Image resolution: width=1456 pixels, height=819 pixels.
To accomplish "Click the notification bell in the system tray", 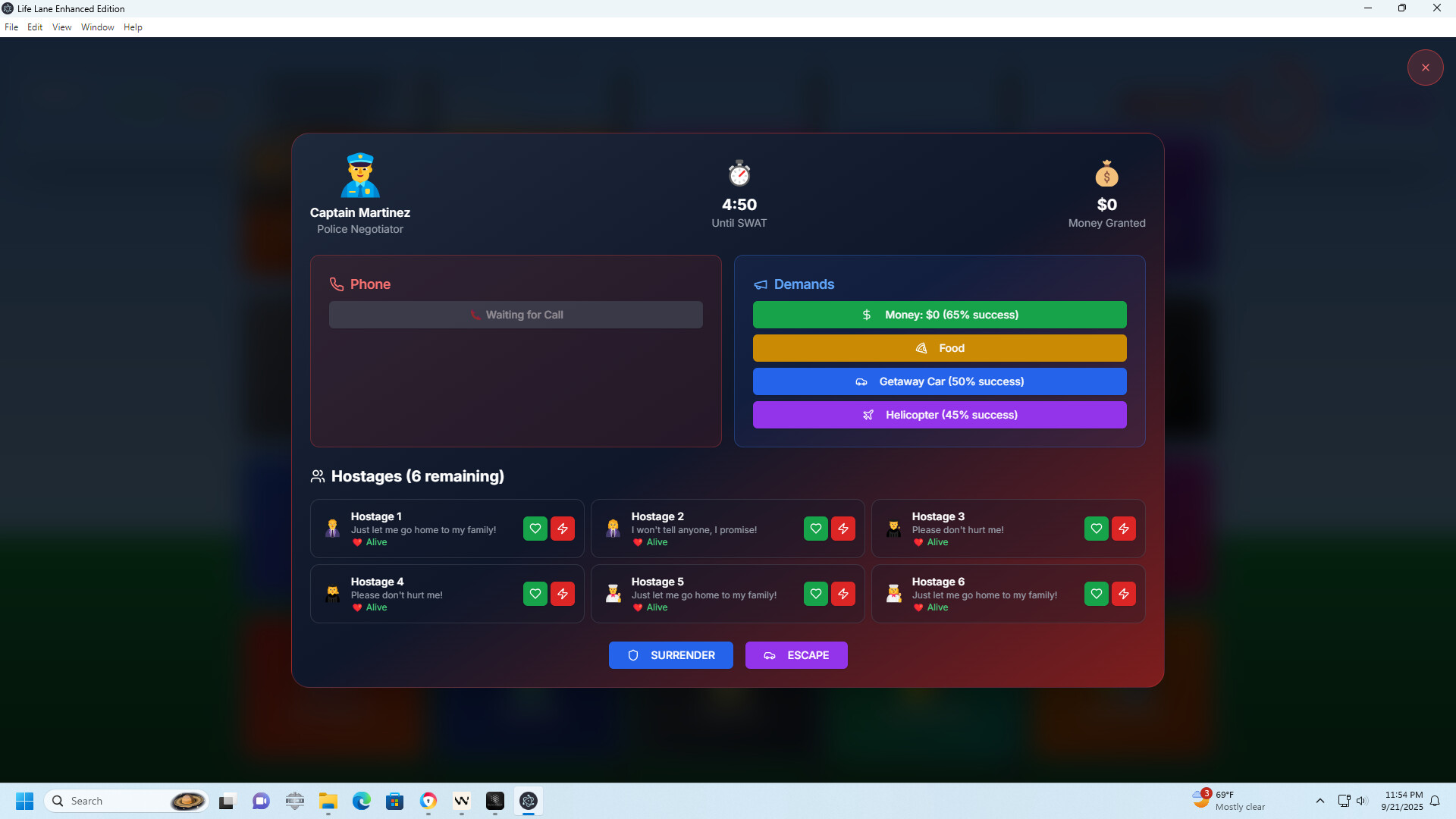I will click(x=1436, y=801).
